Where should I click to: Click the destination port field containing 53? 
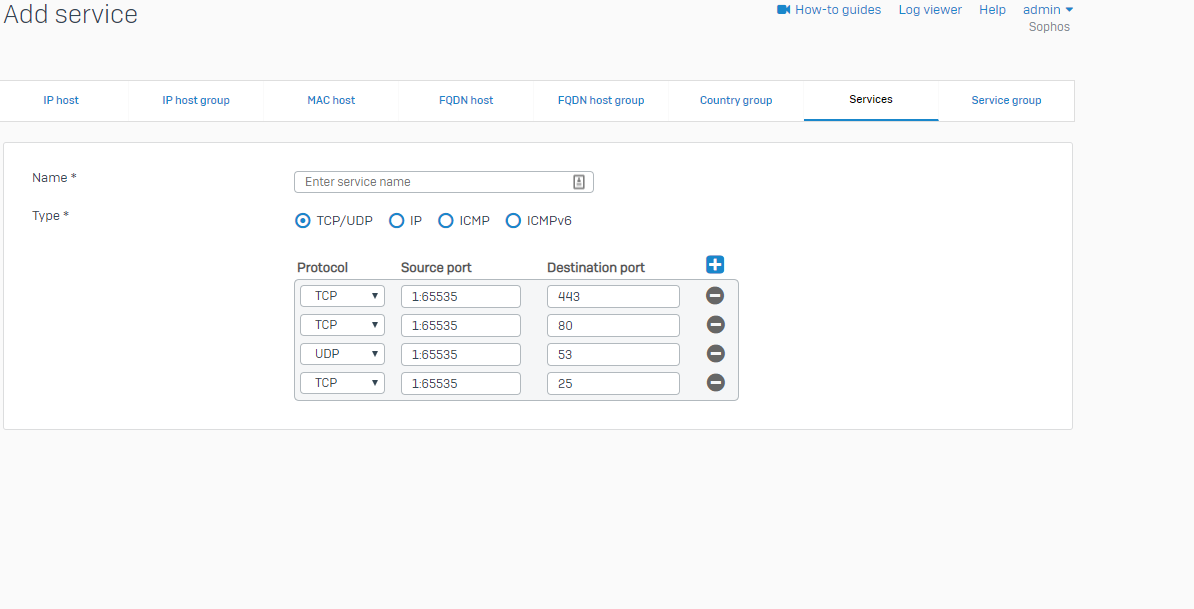pyautogui.click(x=613, y=354)
